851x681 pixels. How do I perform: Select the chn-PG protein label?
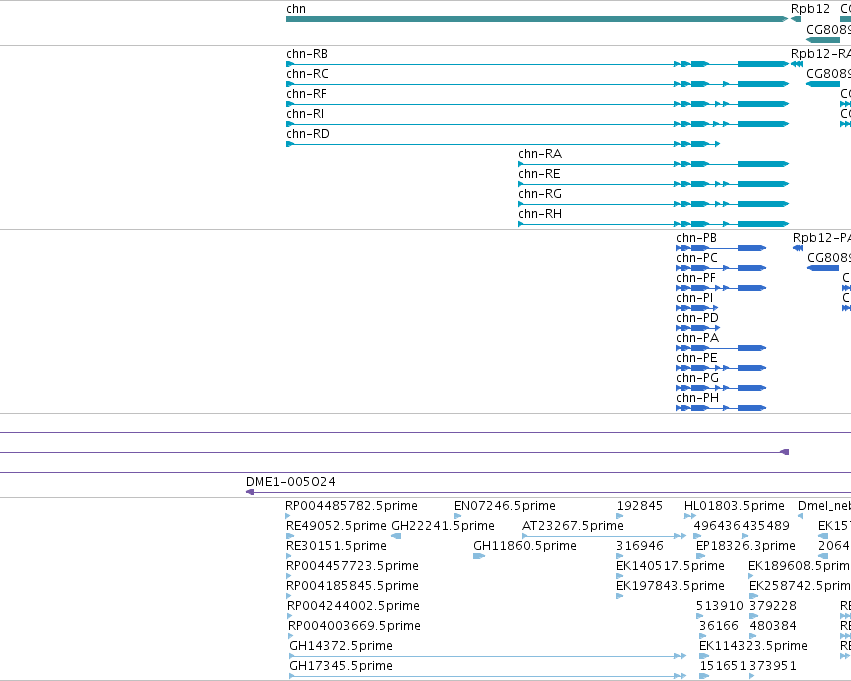697,378
